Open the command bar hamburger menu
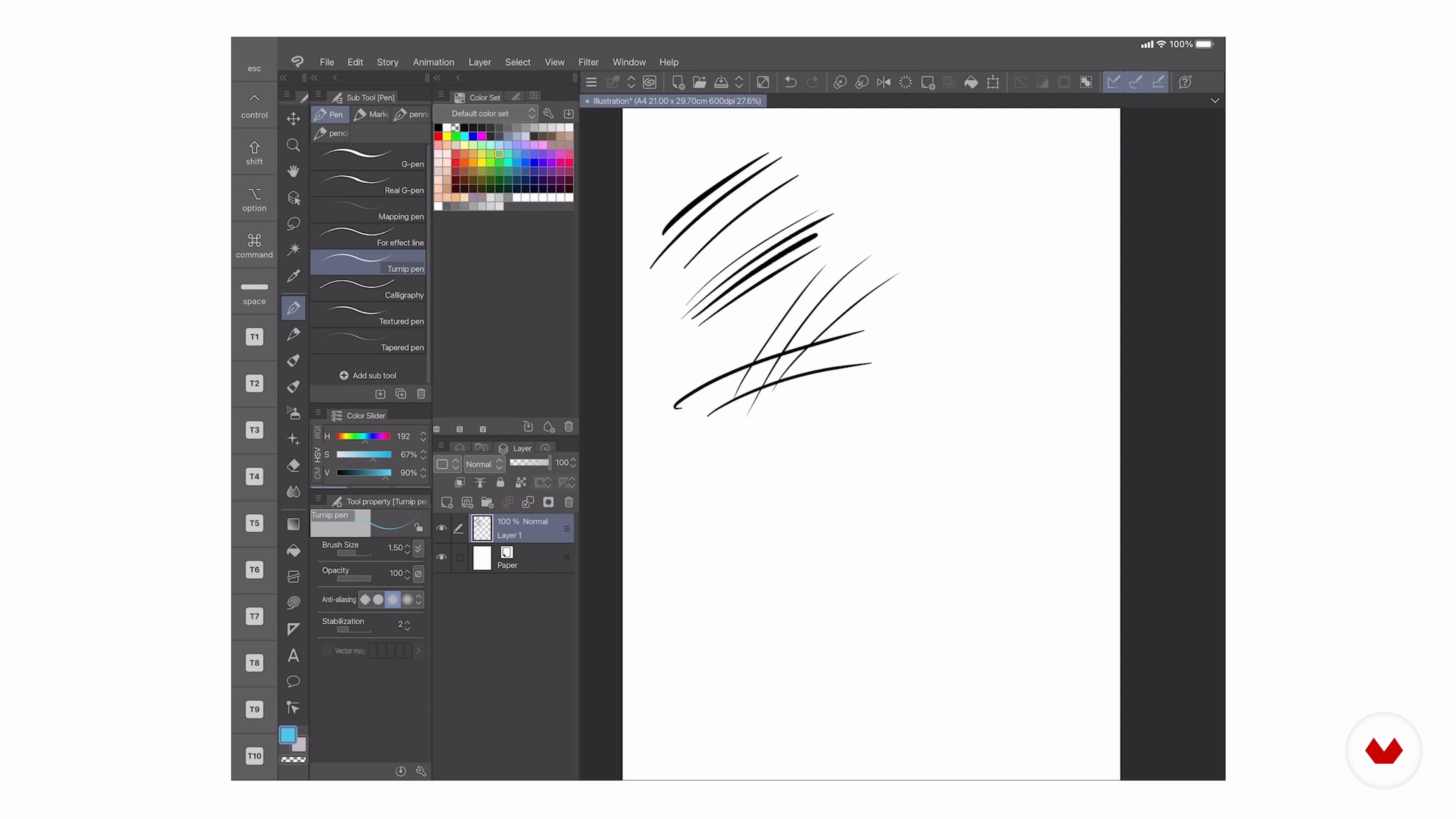1456x819 pixels. 591,83
